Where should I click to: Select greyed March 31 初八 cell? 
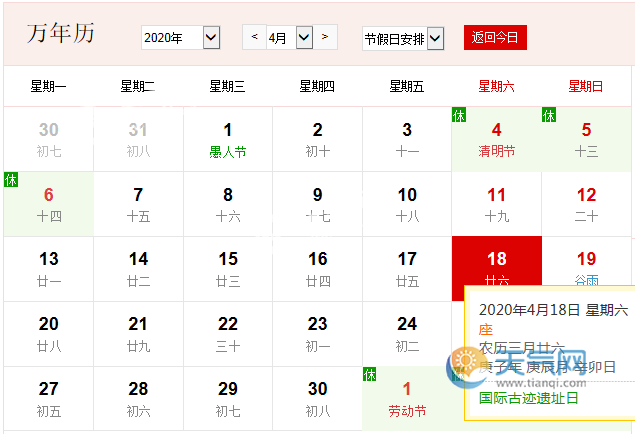point(139,139)
